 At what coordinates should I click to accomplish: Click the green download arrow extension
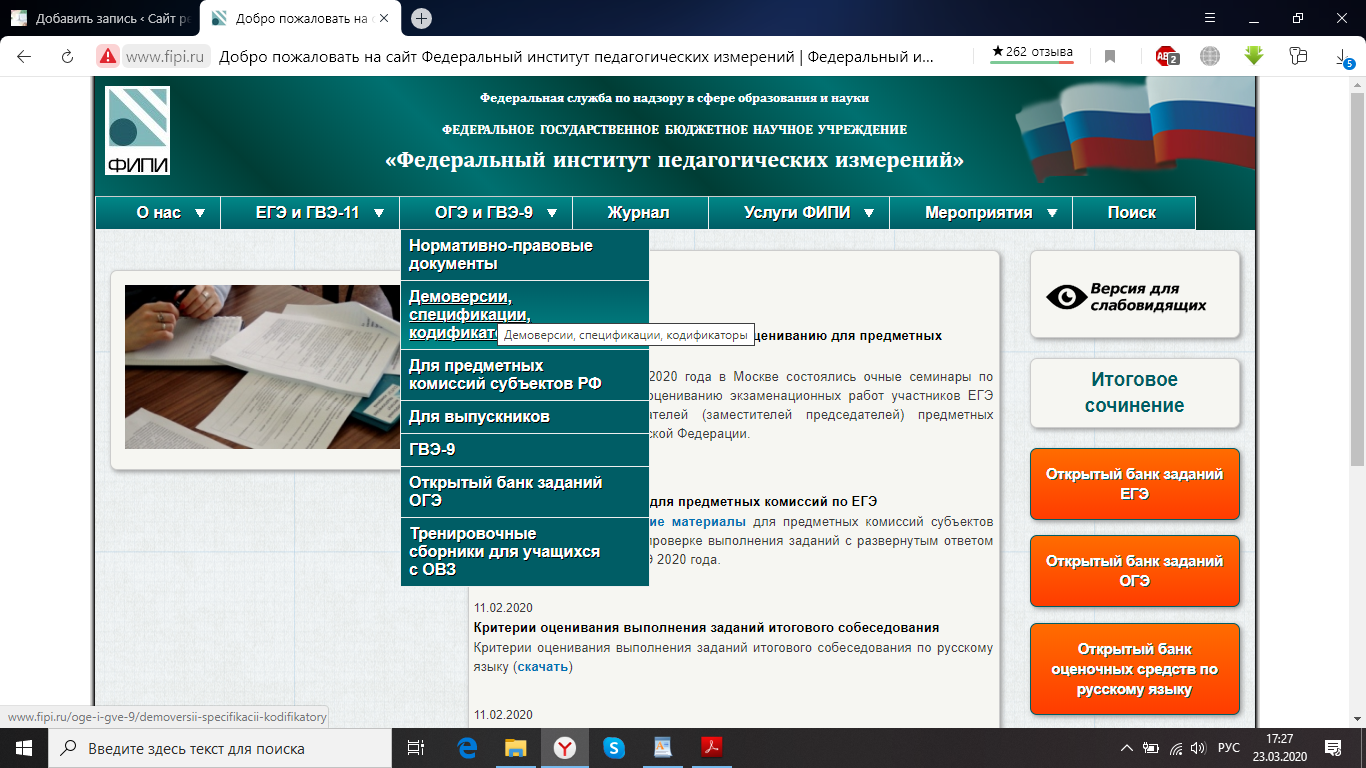pyautogui.click(x=1254, y=56)
